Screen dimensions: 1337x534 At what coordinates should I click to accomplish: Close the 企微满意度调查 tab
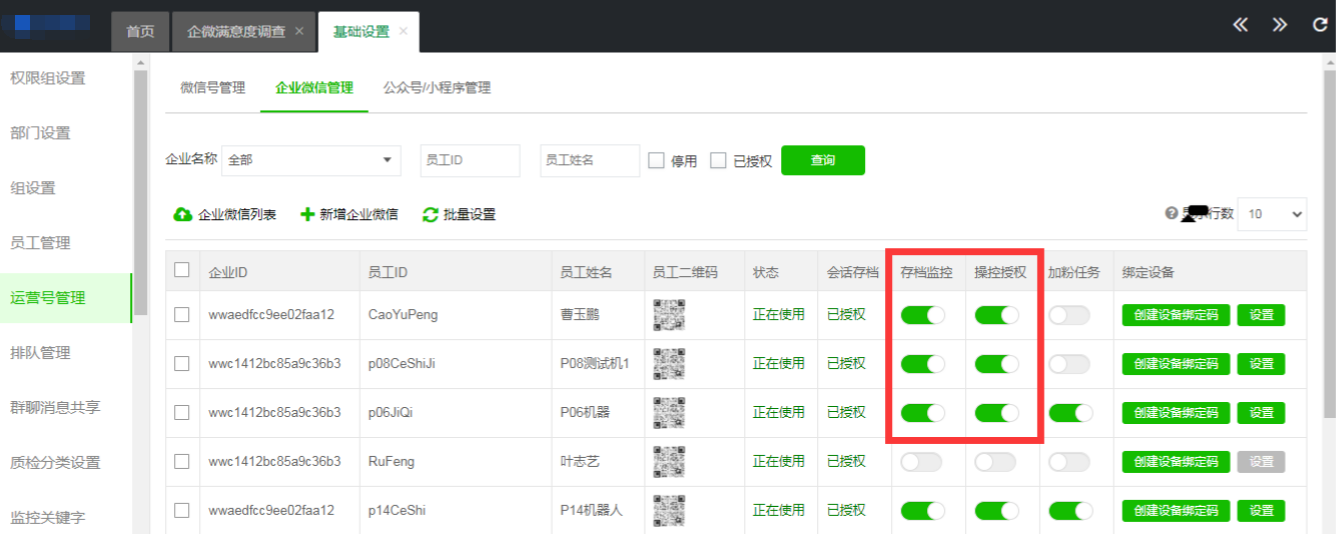click(299, 31)
